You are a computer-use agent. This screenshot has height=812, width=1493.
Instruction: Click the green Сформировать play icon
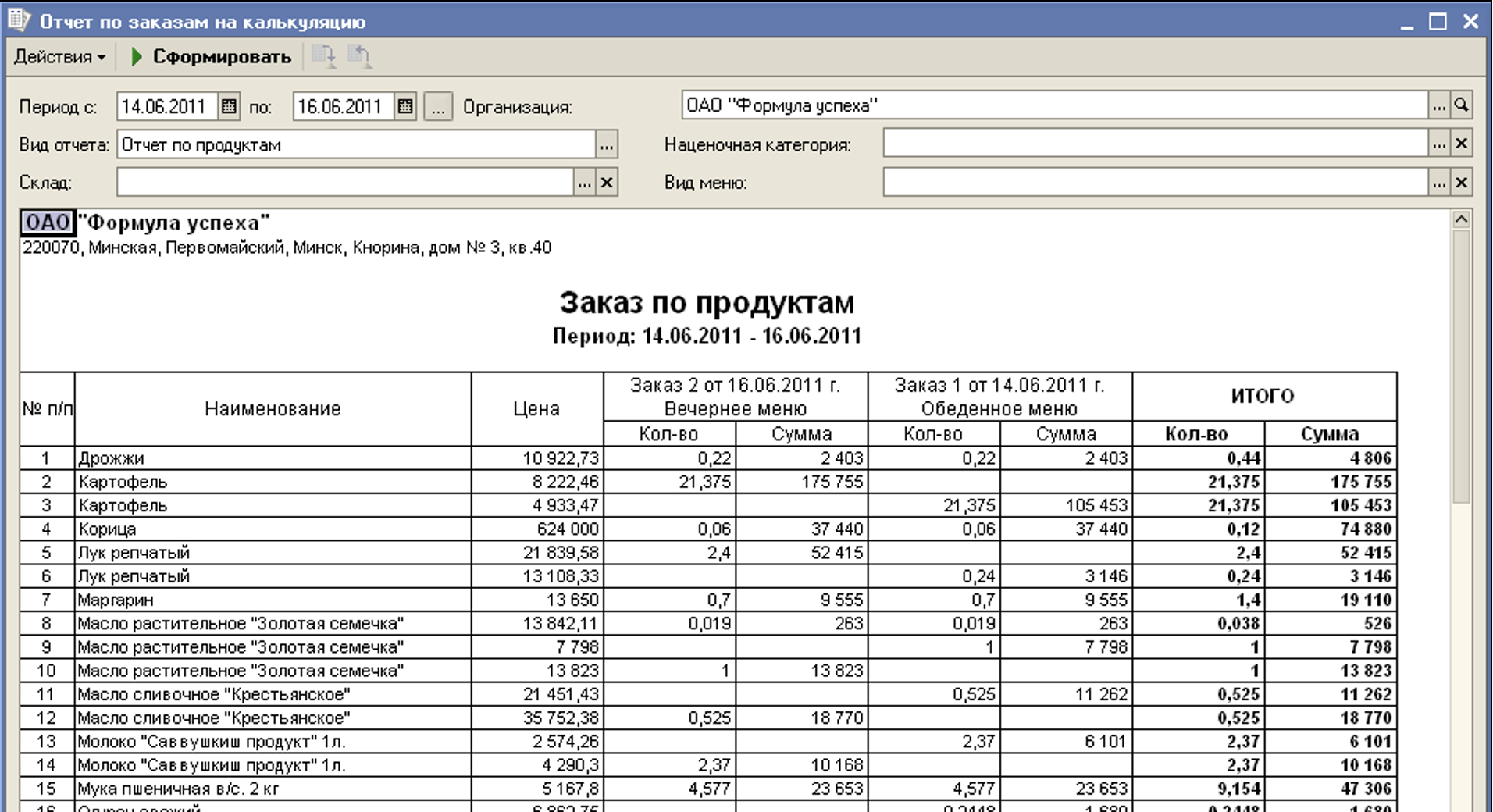(x=137, y=57)
